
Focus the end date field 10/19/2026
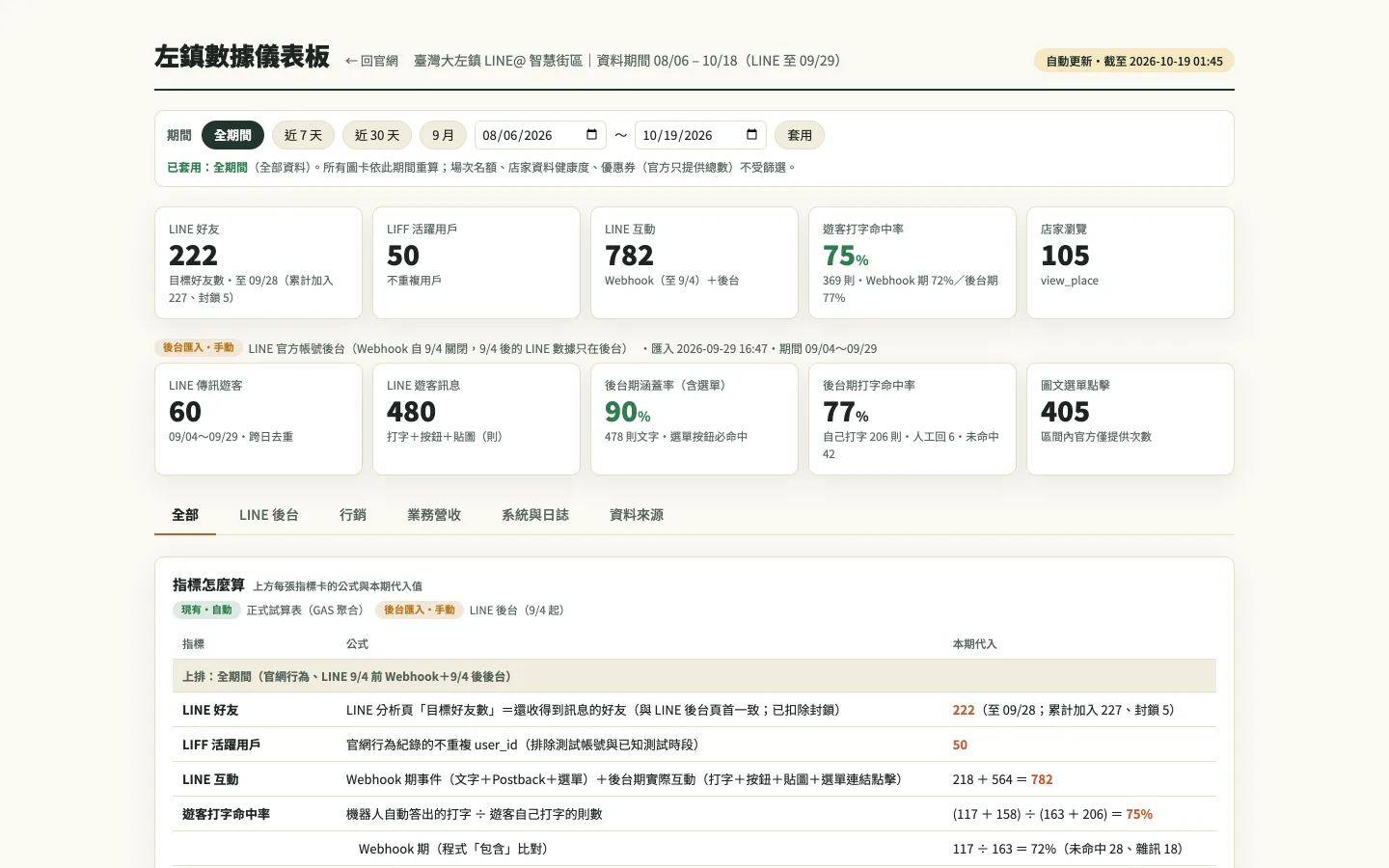pyautogui.click(x=700, y=135)
